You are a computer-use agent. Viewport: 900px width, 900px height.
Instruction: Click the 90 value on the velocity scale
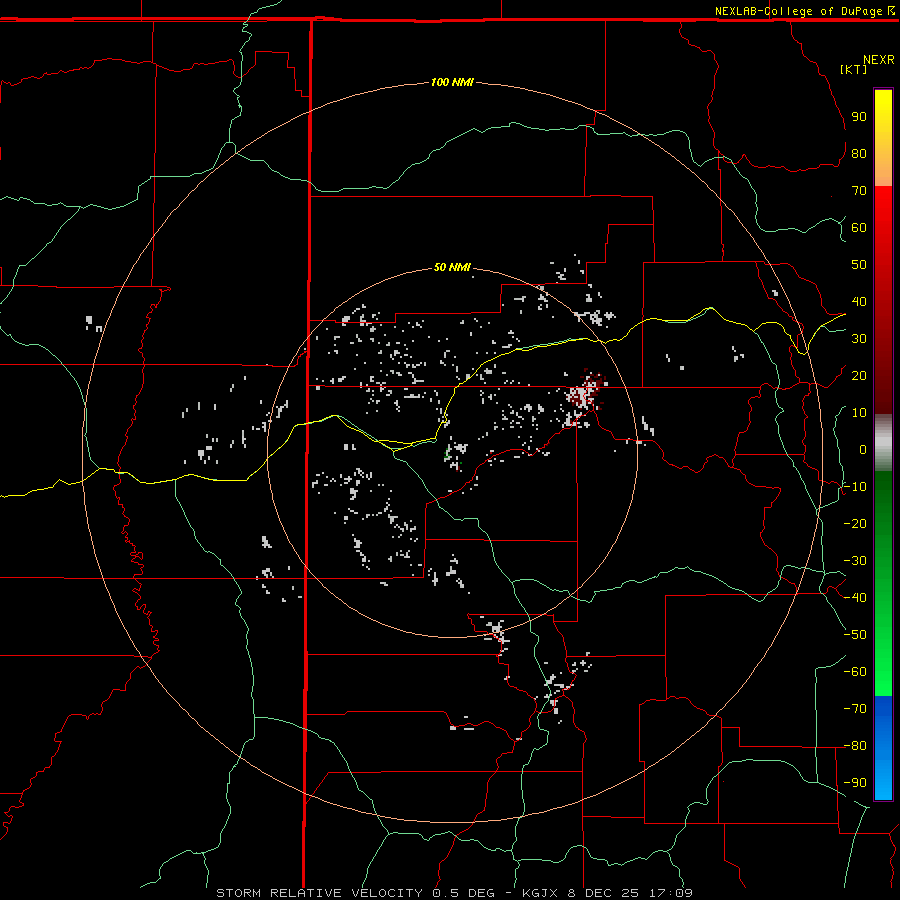click(x=859, y=117)
